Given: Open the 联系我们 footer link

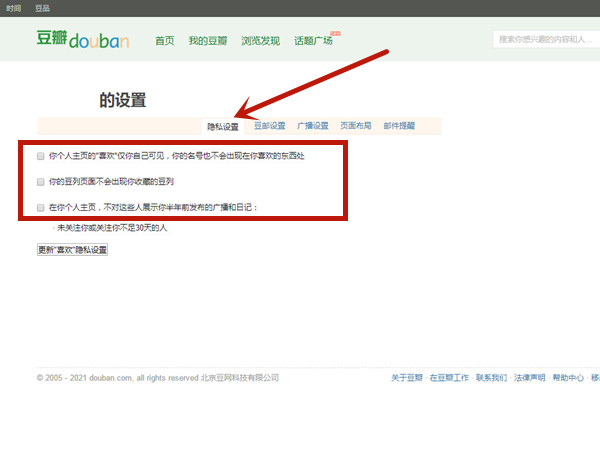Looking at the screenshot, I should (x=491, y=378).
